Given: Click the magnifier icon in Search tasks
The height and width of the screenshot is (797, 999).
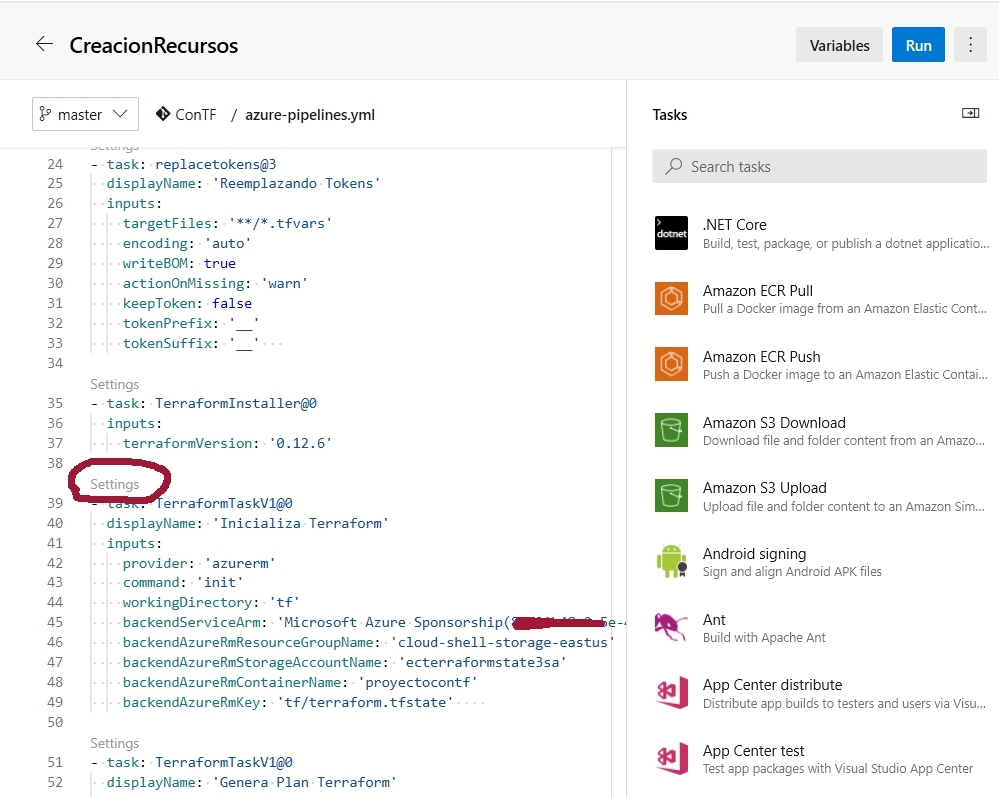Looking at the screenshot, I should [673, 166].
